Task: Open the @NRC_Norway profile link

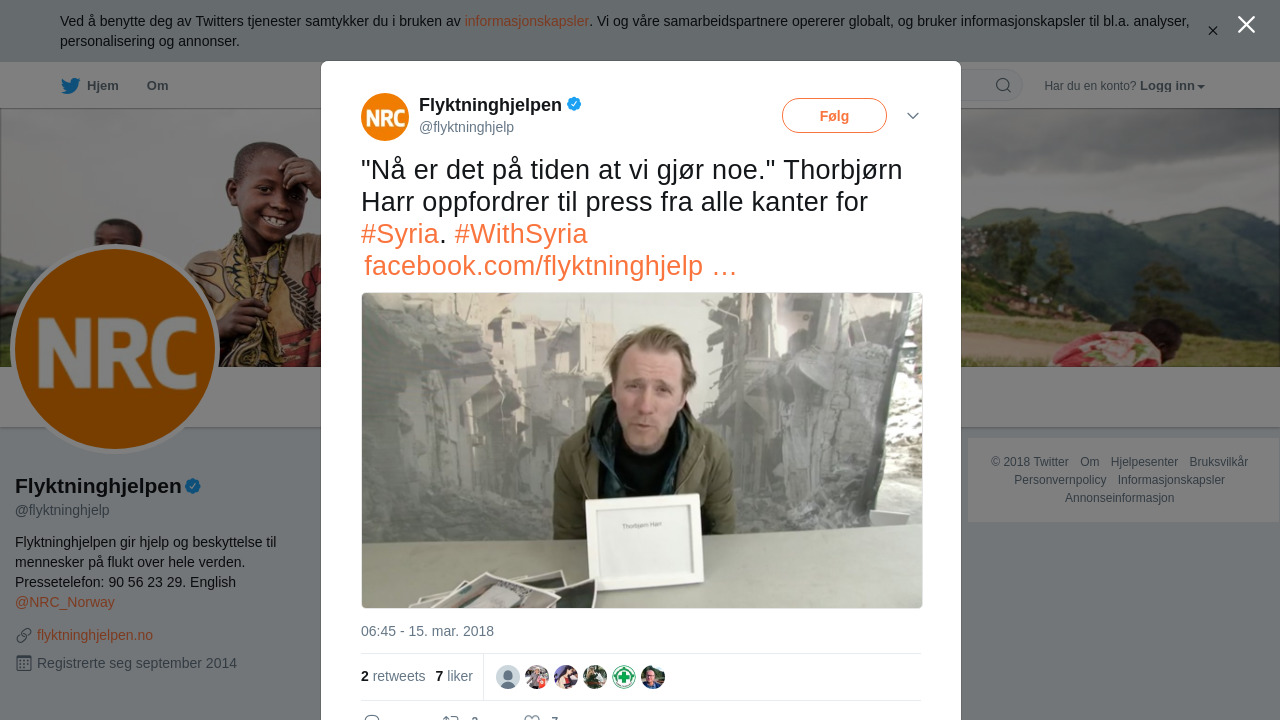Action: coord(65,602)
